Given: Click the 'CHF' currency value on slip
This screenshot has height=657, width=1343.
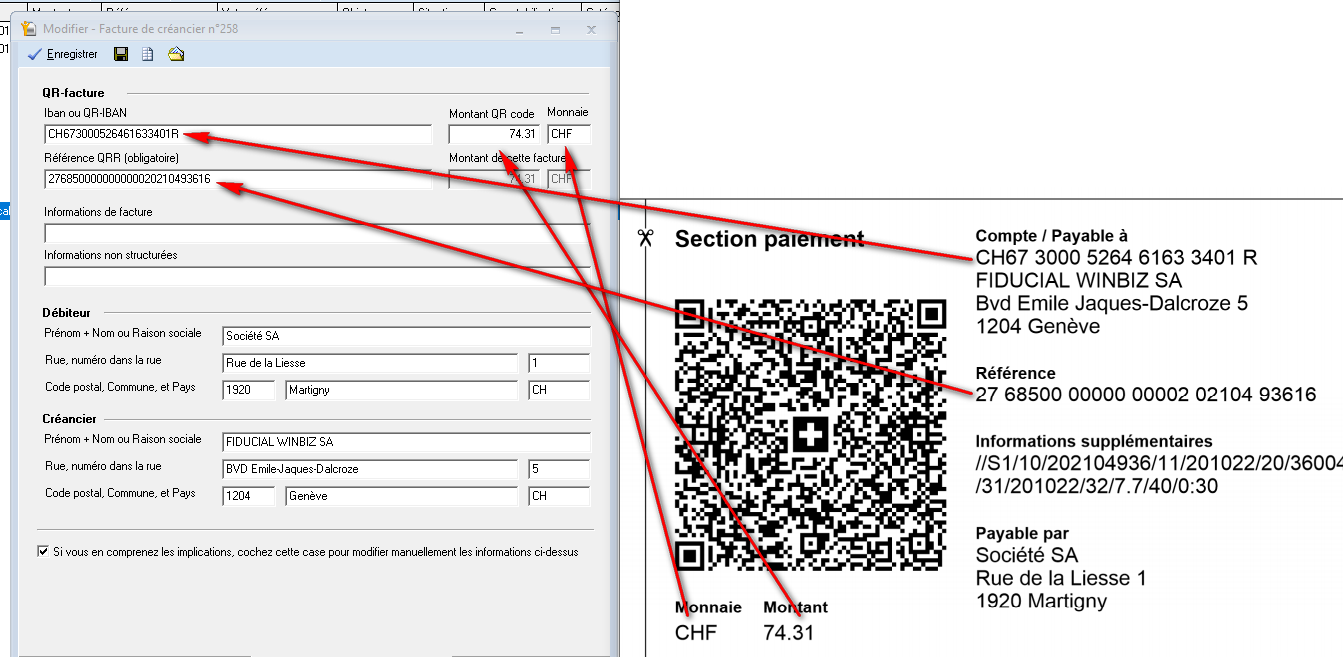Looking at the screenshot, I should 696,633.
